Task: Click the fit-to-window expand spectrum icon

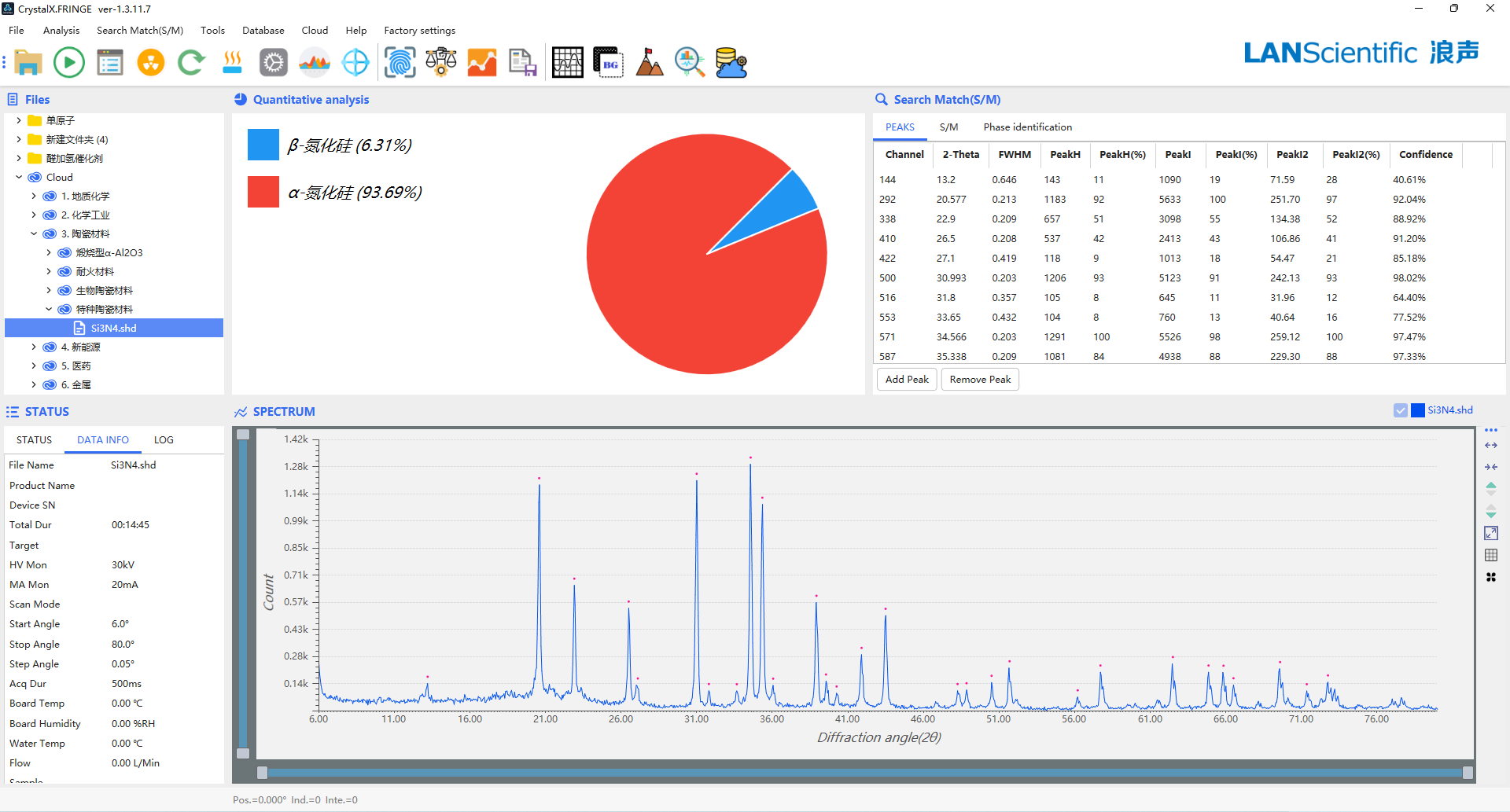Action: coord(1490,534)
